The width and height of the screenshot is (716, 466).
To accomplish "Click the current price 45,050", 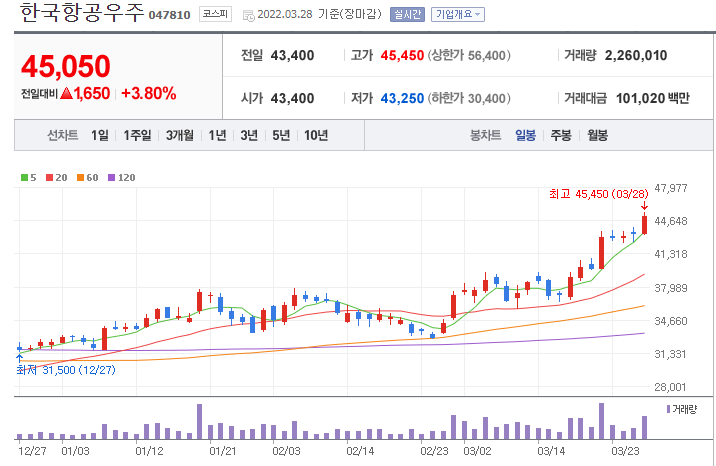I will pos(66,67).
